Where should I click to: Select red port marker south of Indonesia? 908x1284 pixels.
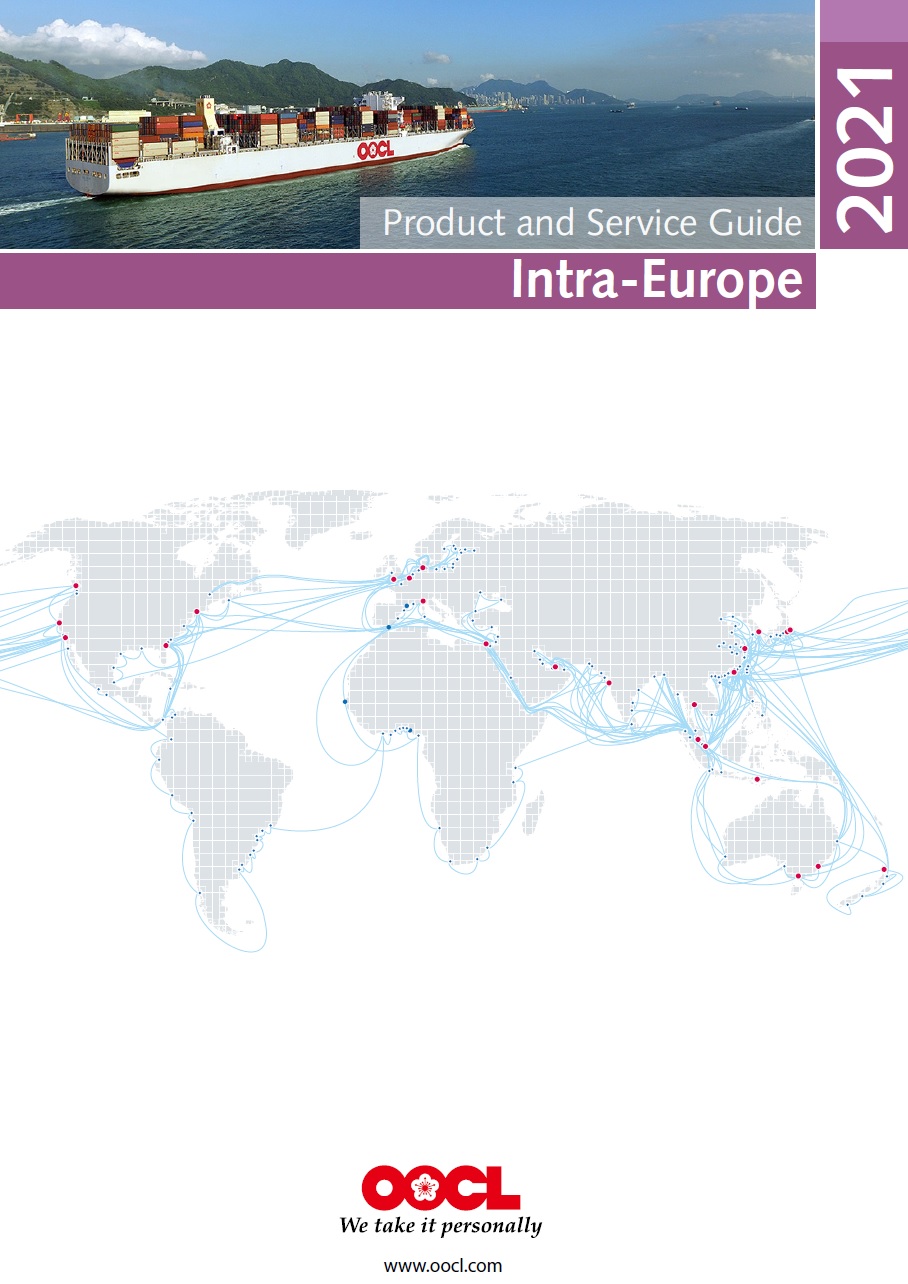(x=757, y=779)
